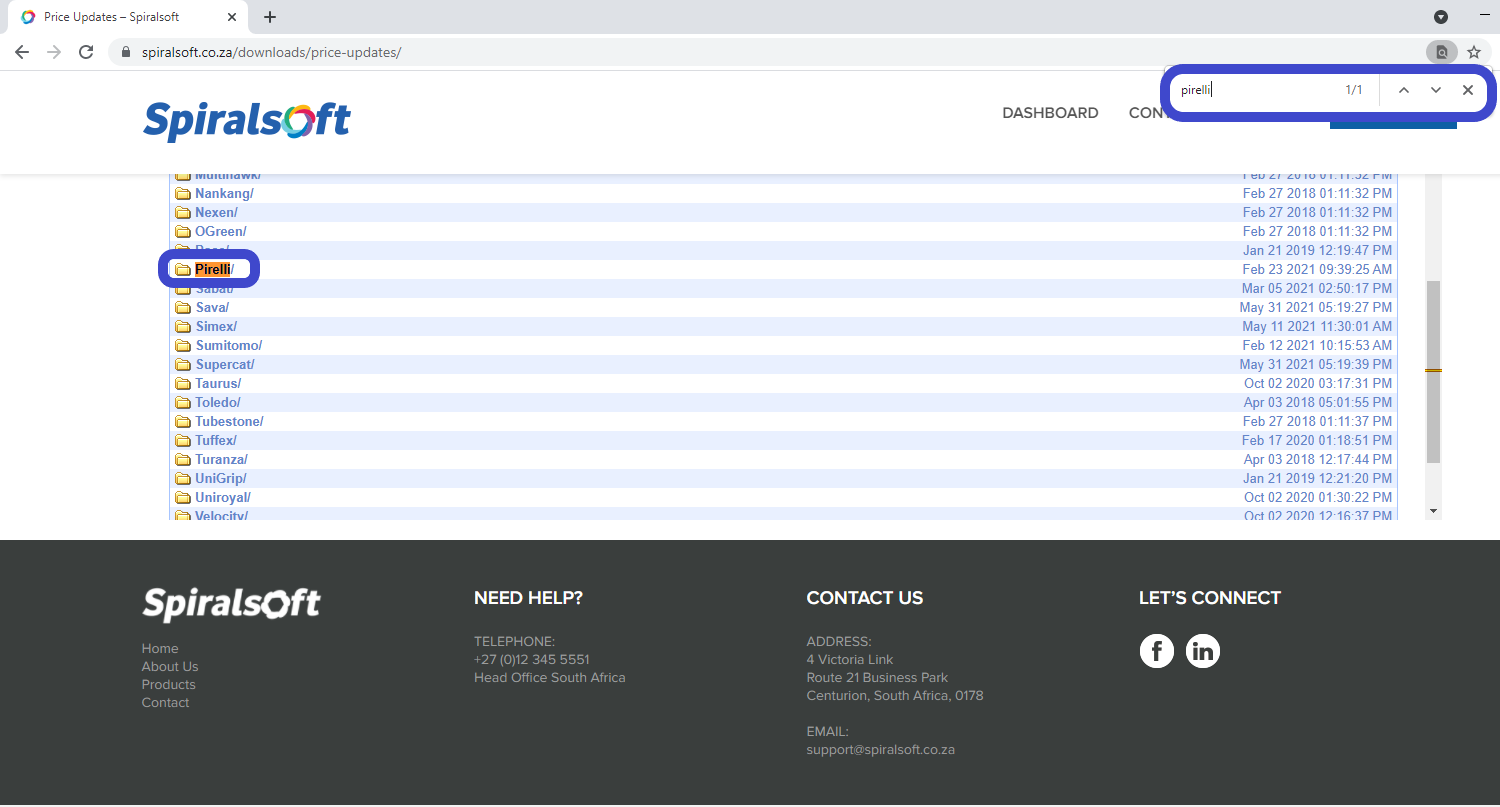Click the Sumitomo folder icon
Viewport: 1500px width, 807px height.
[183, 345]
